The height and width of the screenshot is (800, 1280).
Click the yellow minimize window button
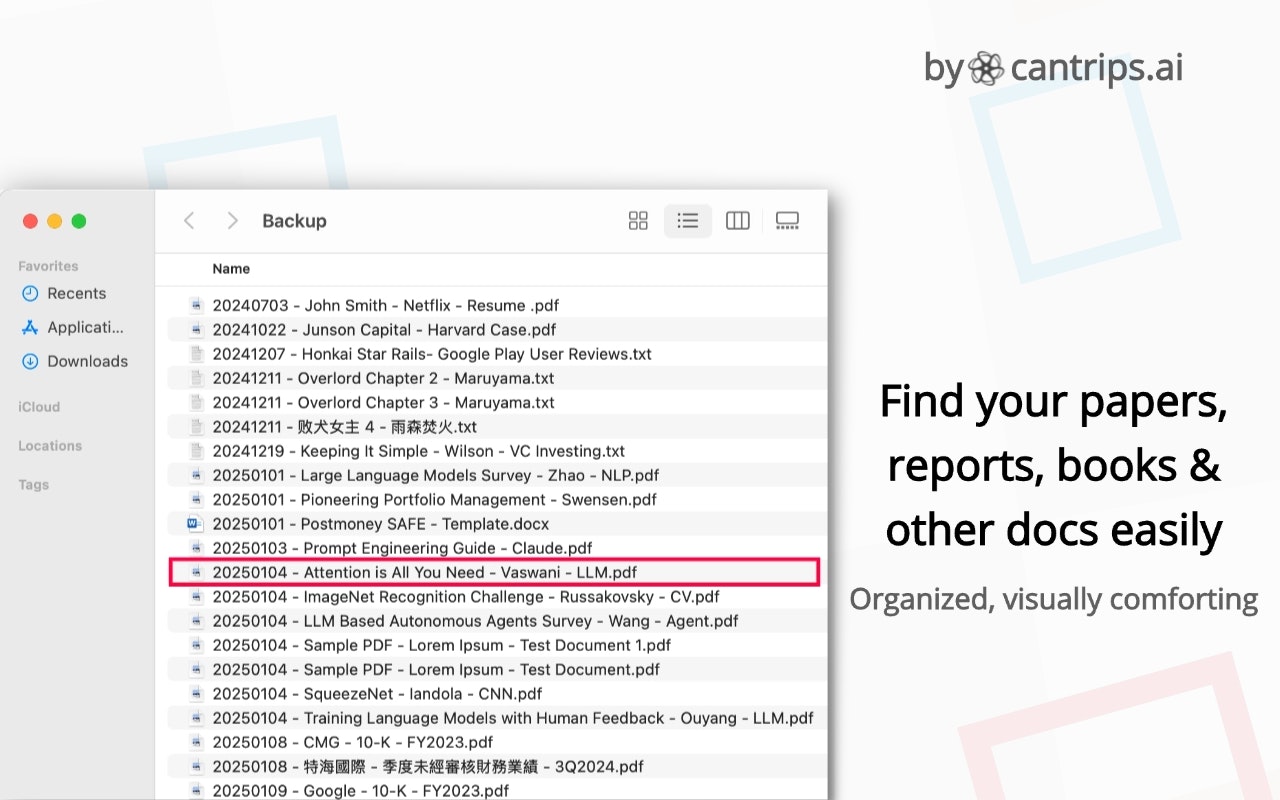point(54,221)
